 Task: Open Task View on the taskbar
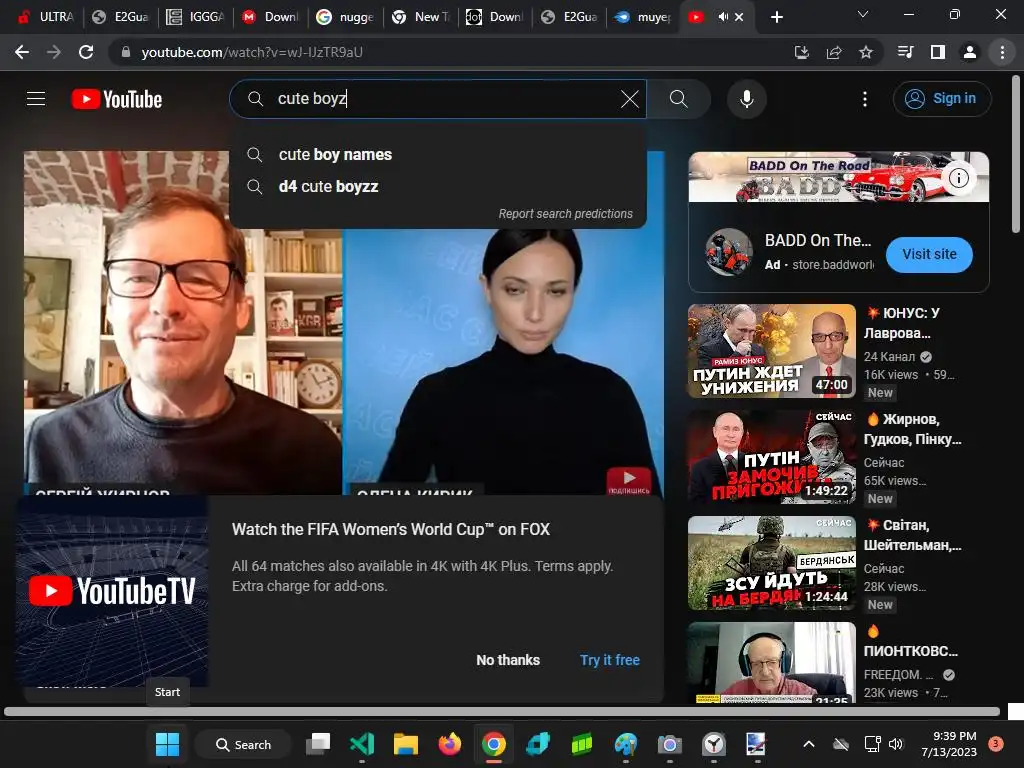point(319,744)
